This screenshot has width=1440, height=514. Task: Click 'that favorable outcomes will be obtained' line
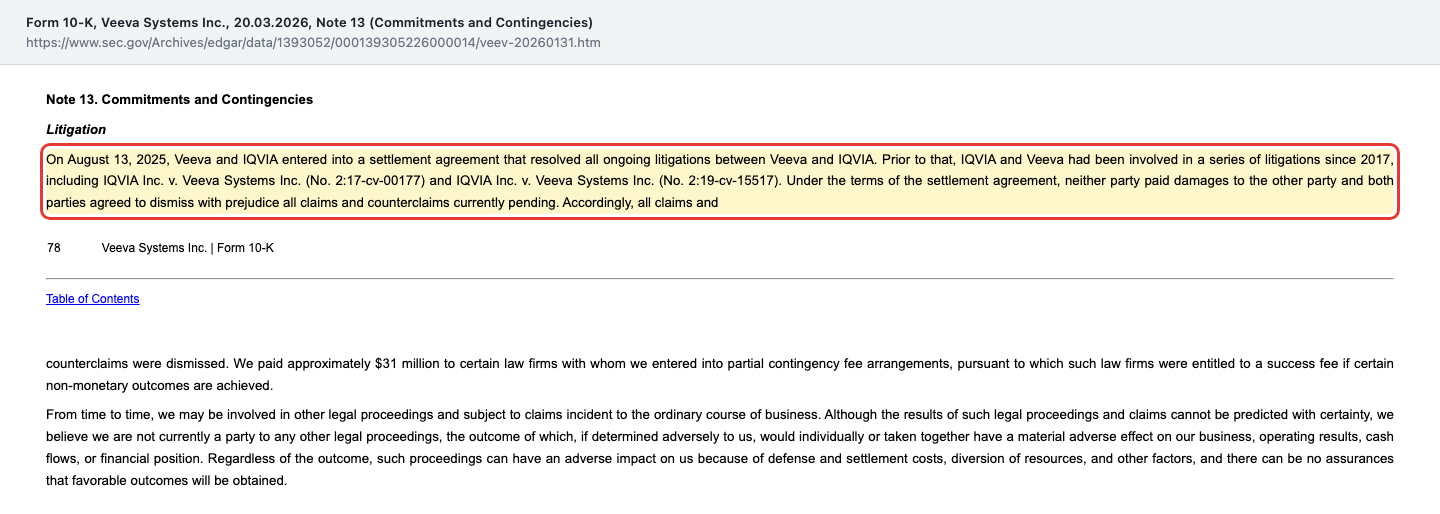point(167,481)
